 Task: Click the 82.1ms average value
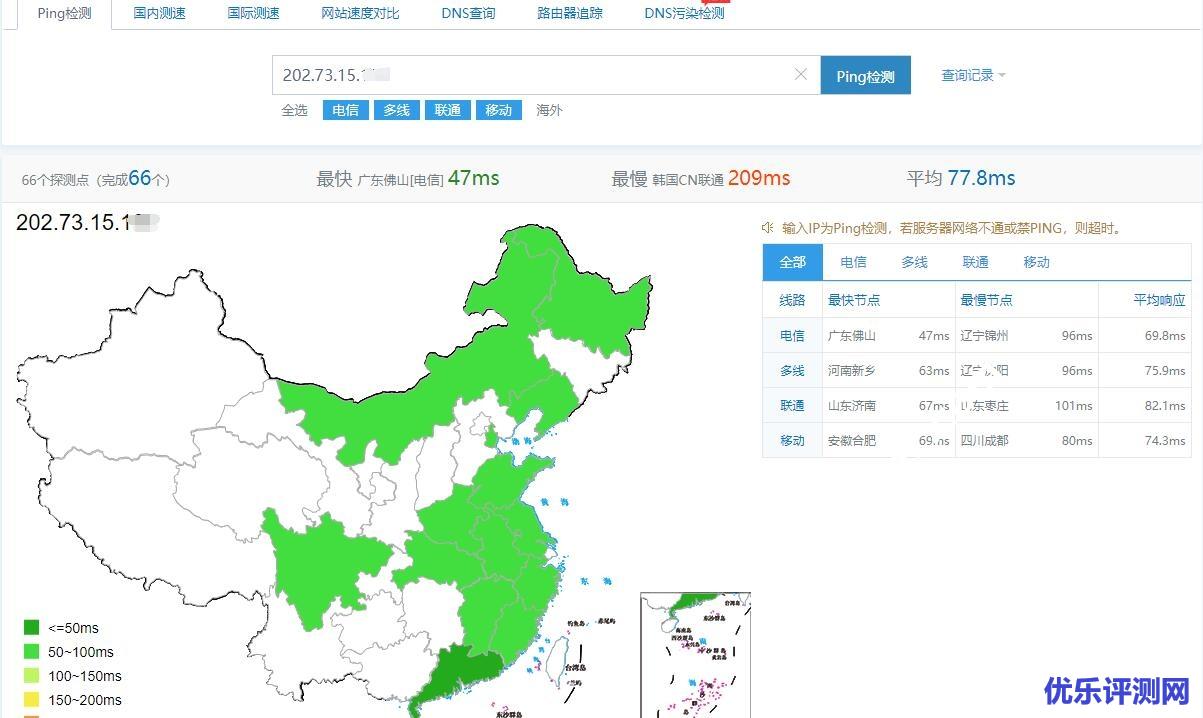(x=1165, y=406)
